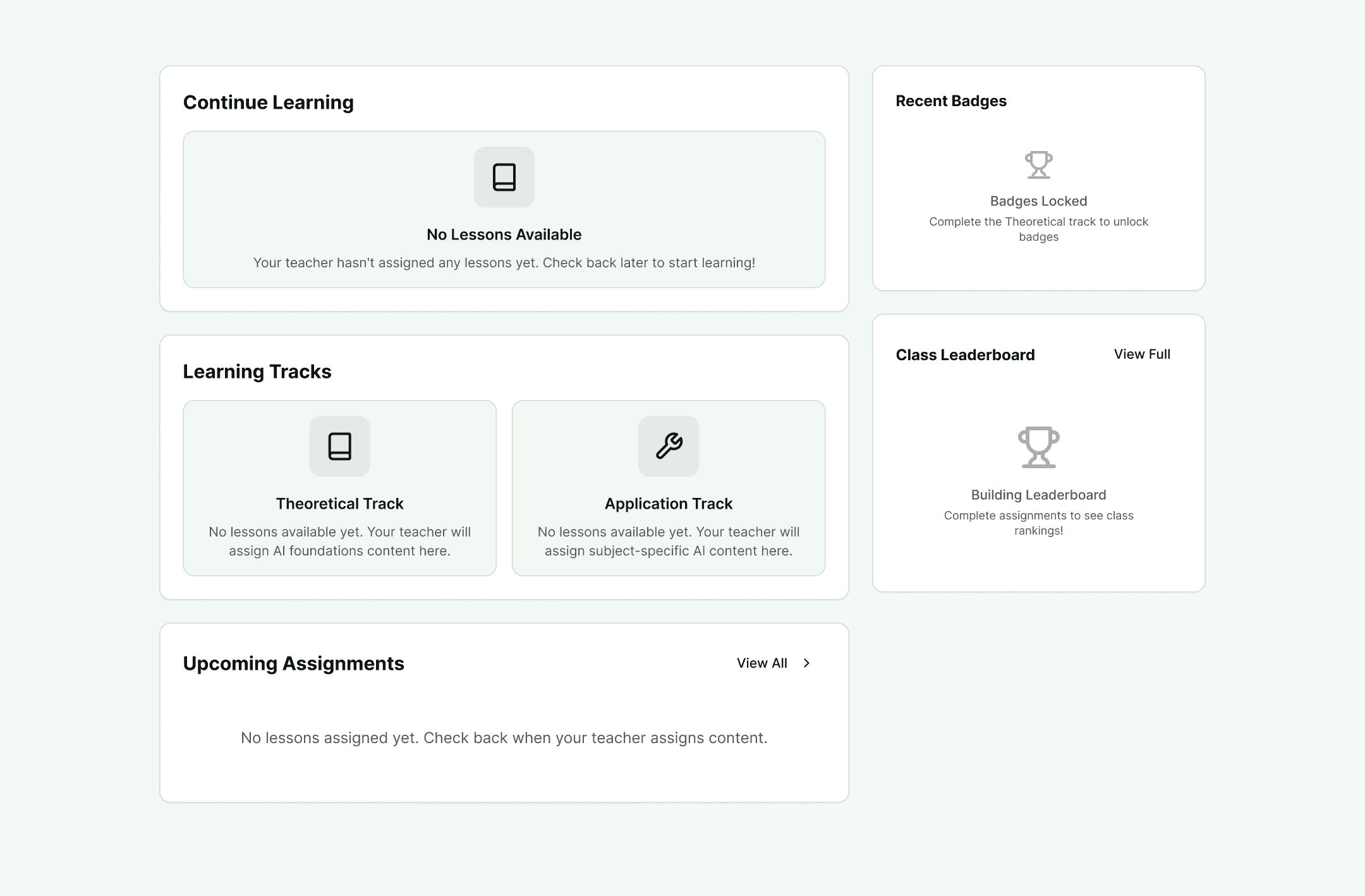Open the Application Track card

point(669,488)
